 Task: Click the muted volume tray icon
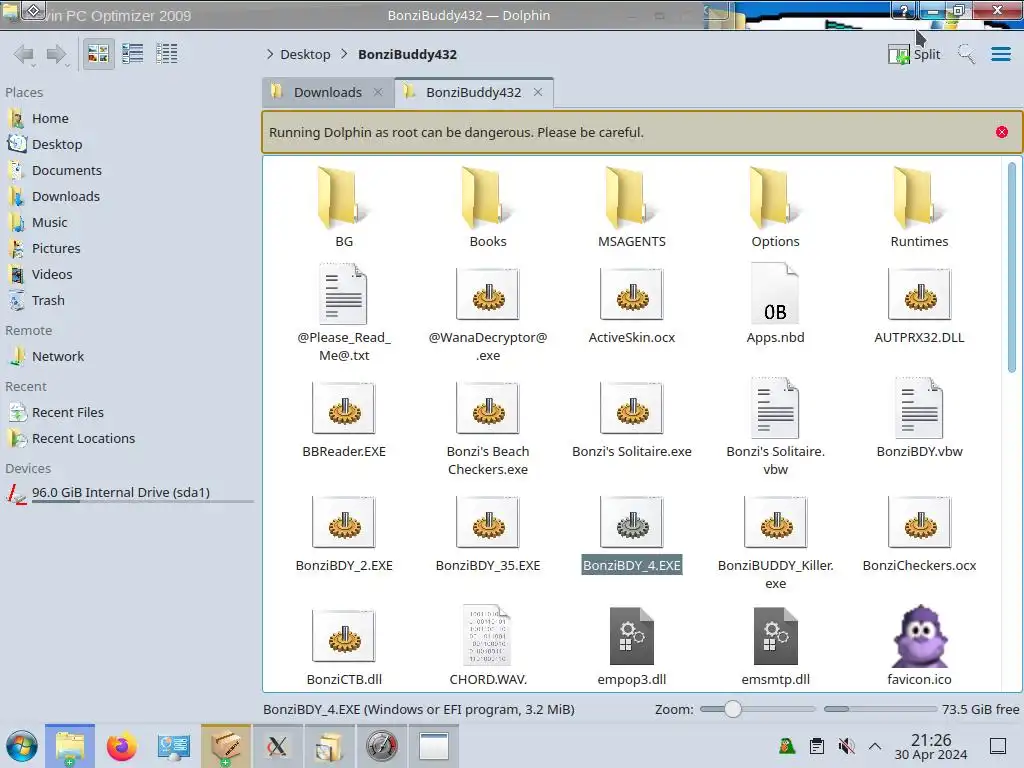pyautogui.click(x=846, y=746)
